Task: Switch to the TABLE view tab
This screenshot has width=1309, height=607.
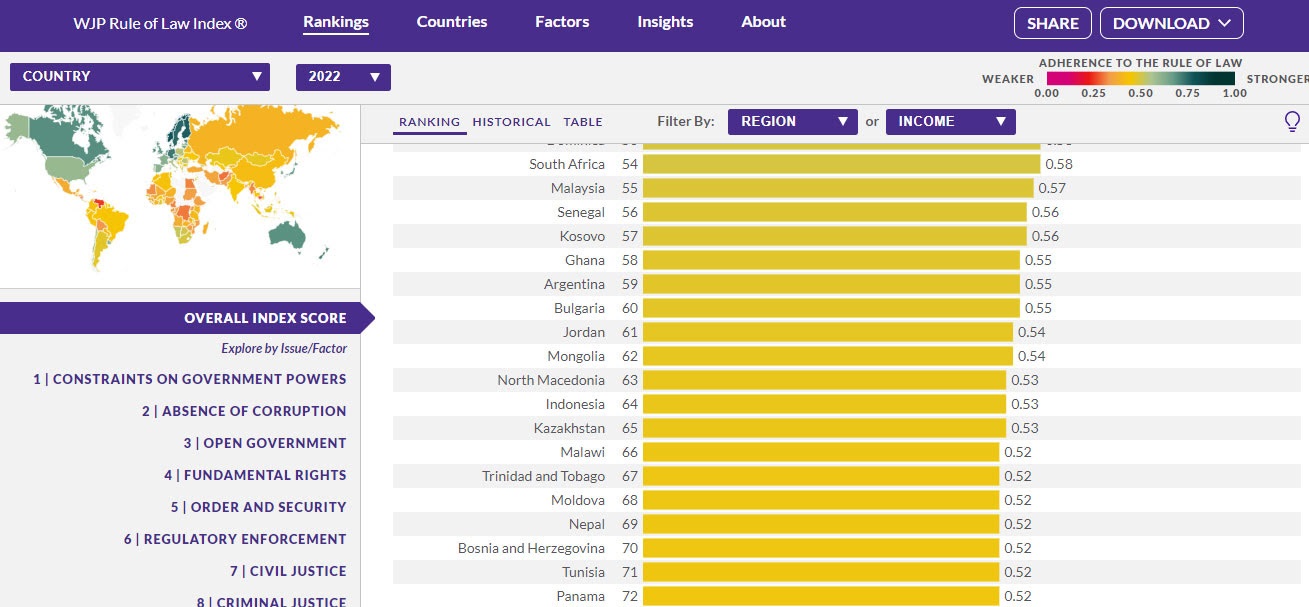Action: pyautogui.click(x=583, y=122)
